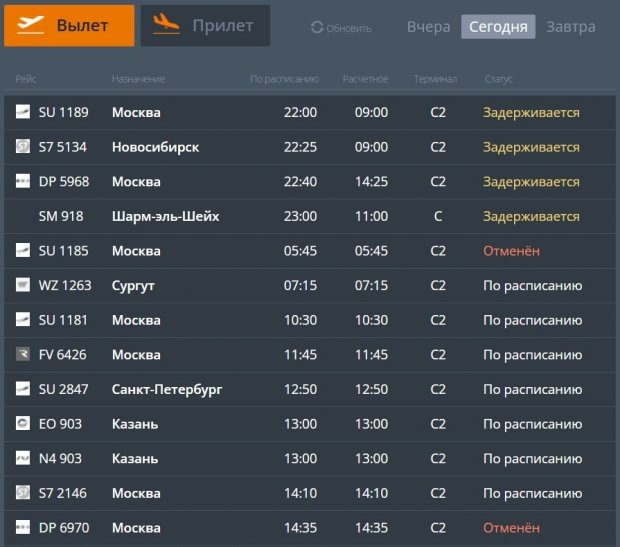Image resolution: width=620 pixels, height=547 pixels.
Task: Click Задерживается status of SU 1189
Action: click(x=531, y=113)
